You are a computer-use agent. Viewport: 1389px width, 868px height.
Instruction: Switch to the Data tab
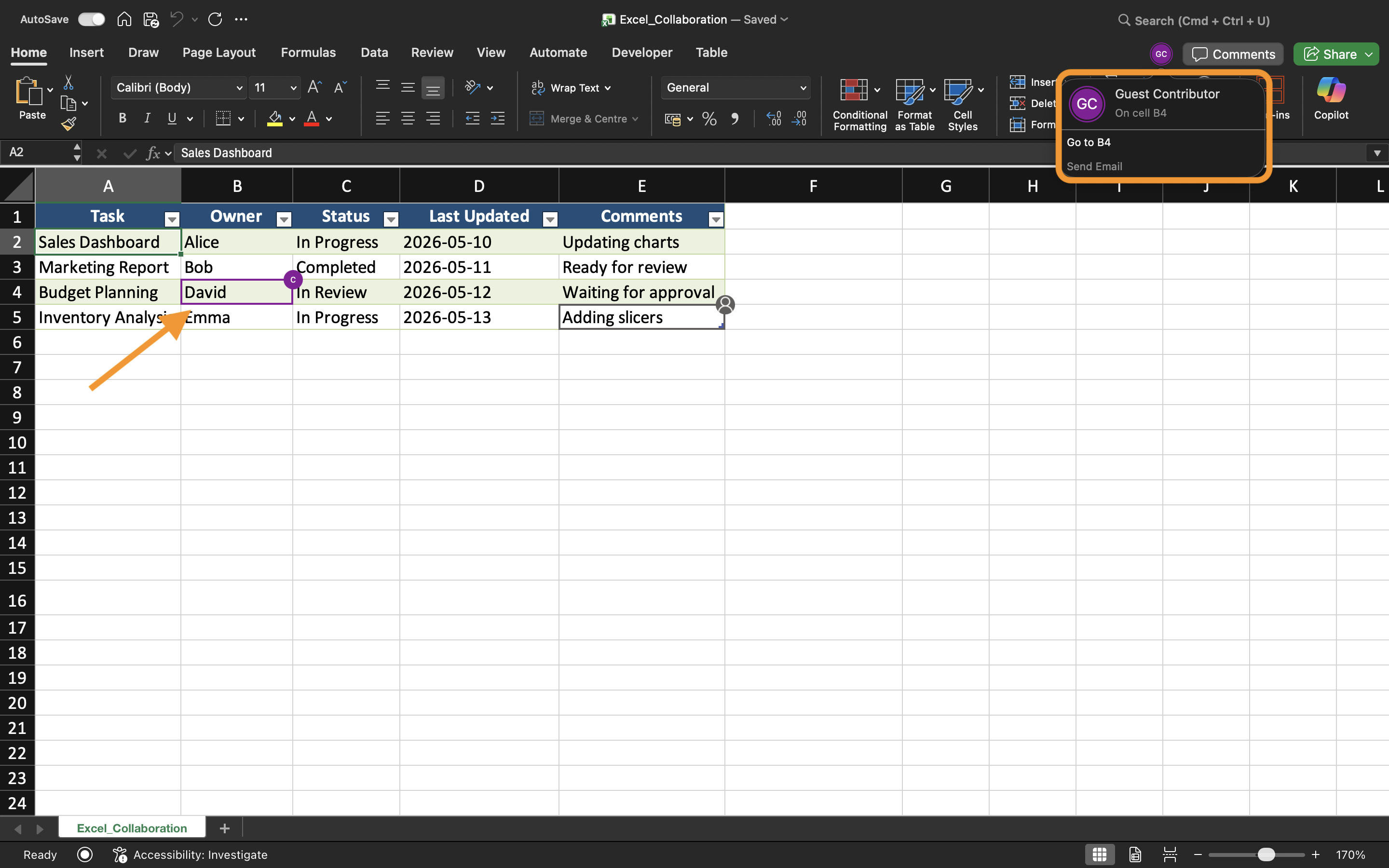(374, 52)
